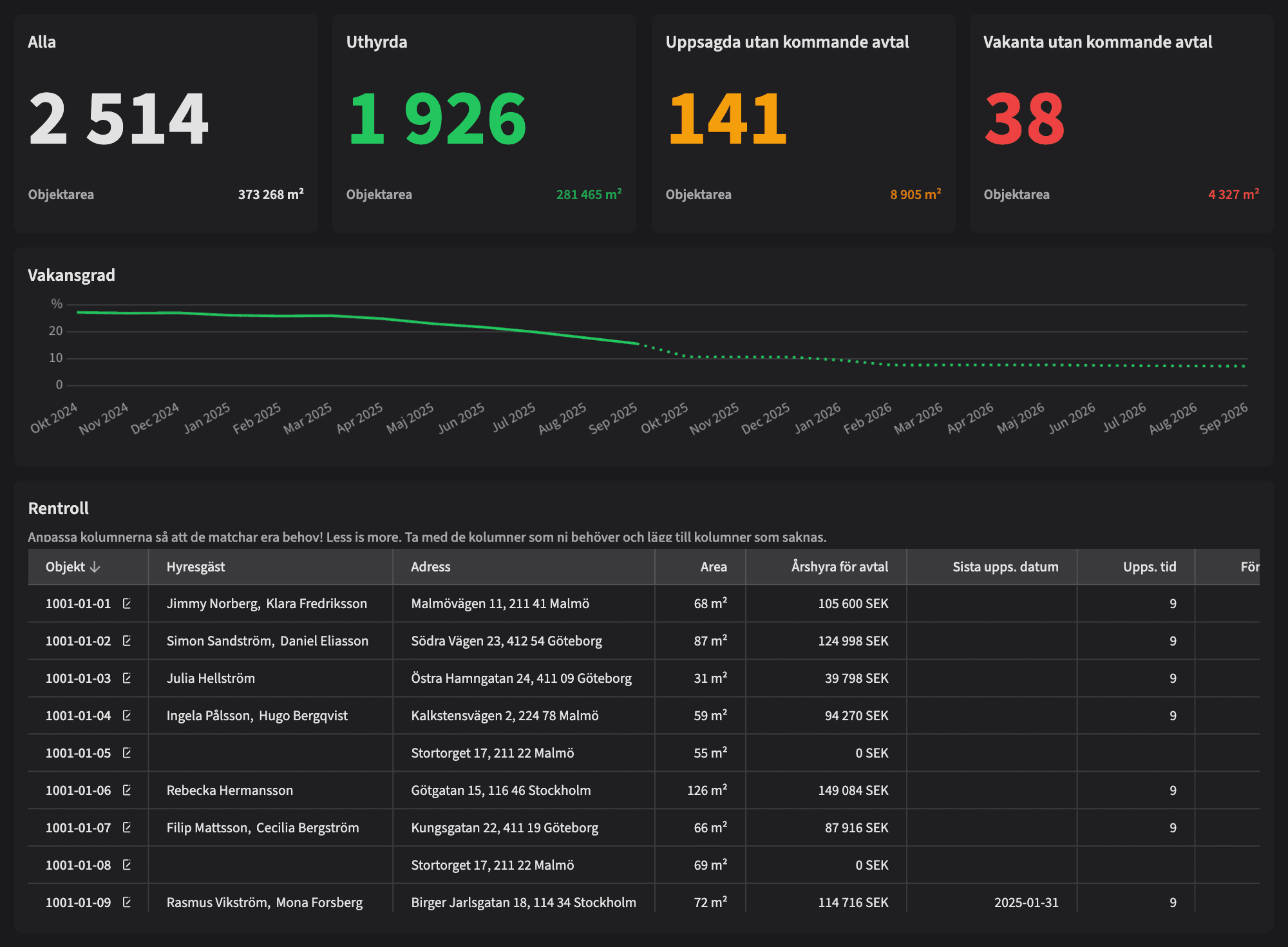This screenshot has width=1288, height=947.
Task: Click edit icon beside vacant 1001-01-05
Action: (127, 753)
